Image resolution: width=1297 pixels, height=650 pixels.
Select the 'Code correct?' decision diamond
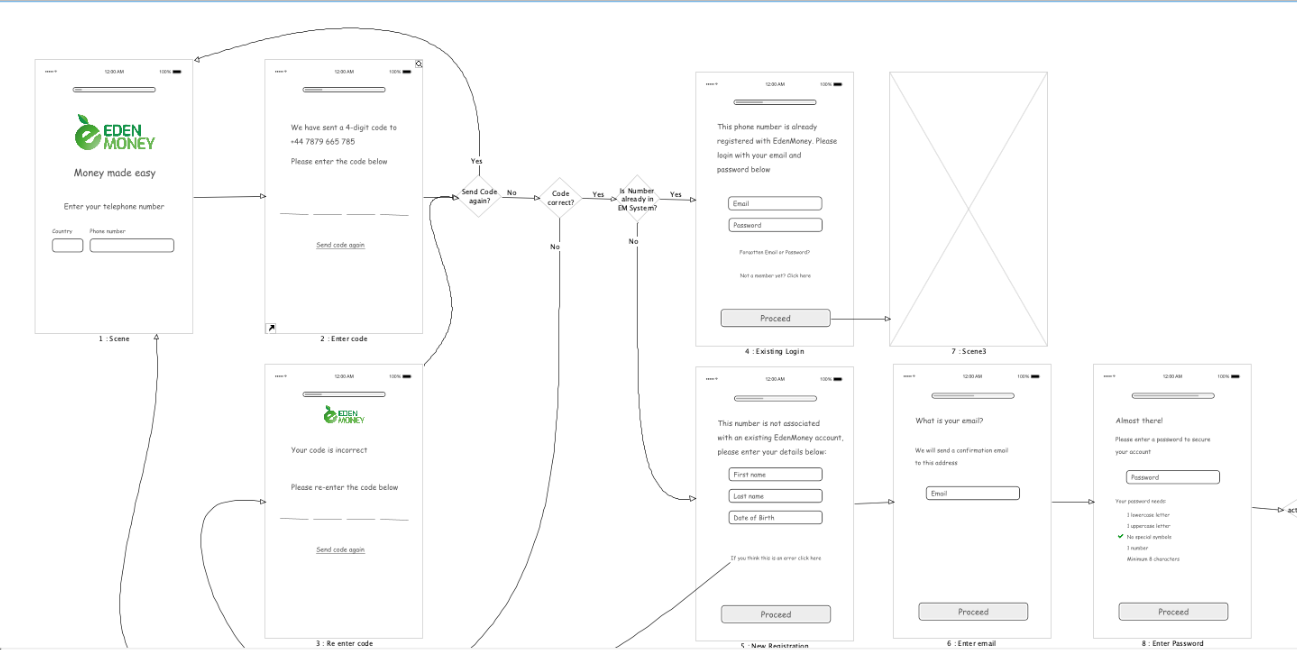pos(560,198)
